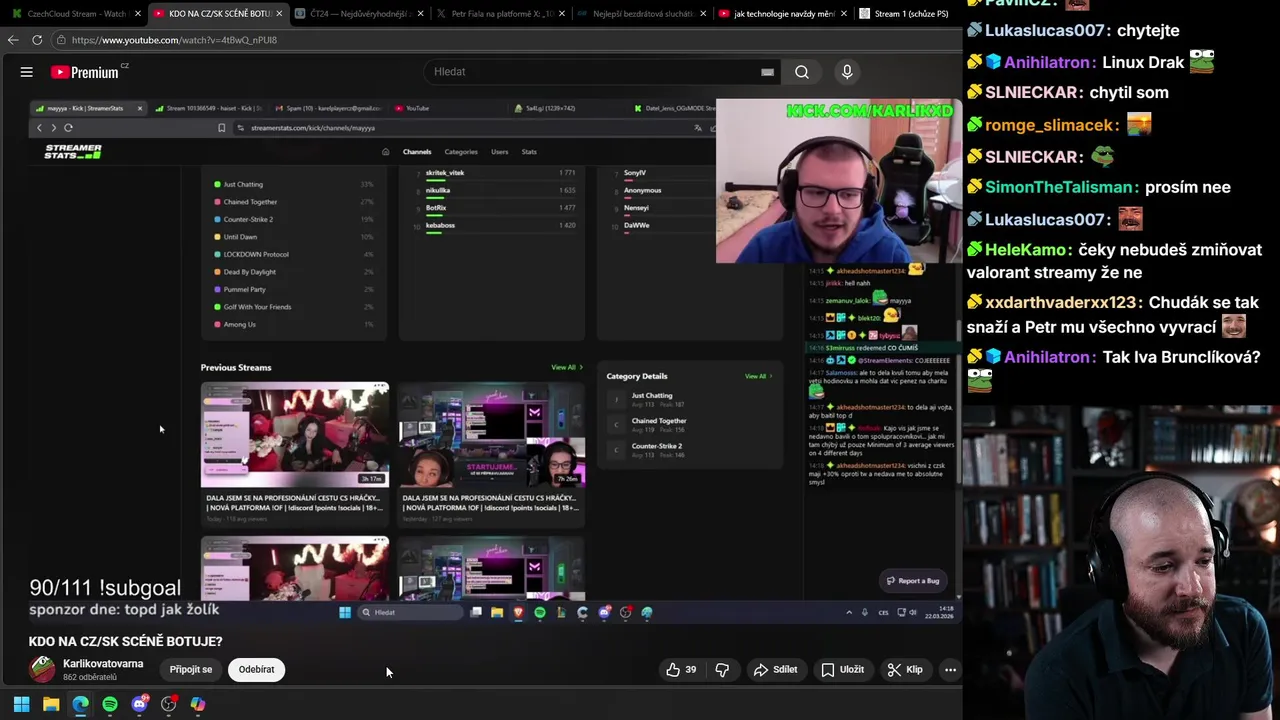This screenshot has width=1280, height=720.
Task: Close the ČT24 tab
Action: (x=420, y=14)
